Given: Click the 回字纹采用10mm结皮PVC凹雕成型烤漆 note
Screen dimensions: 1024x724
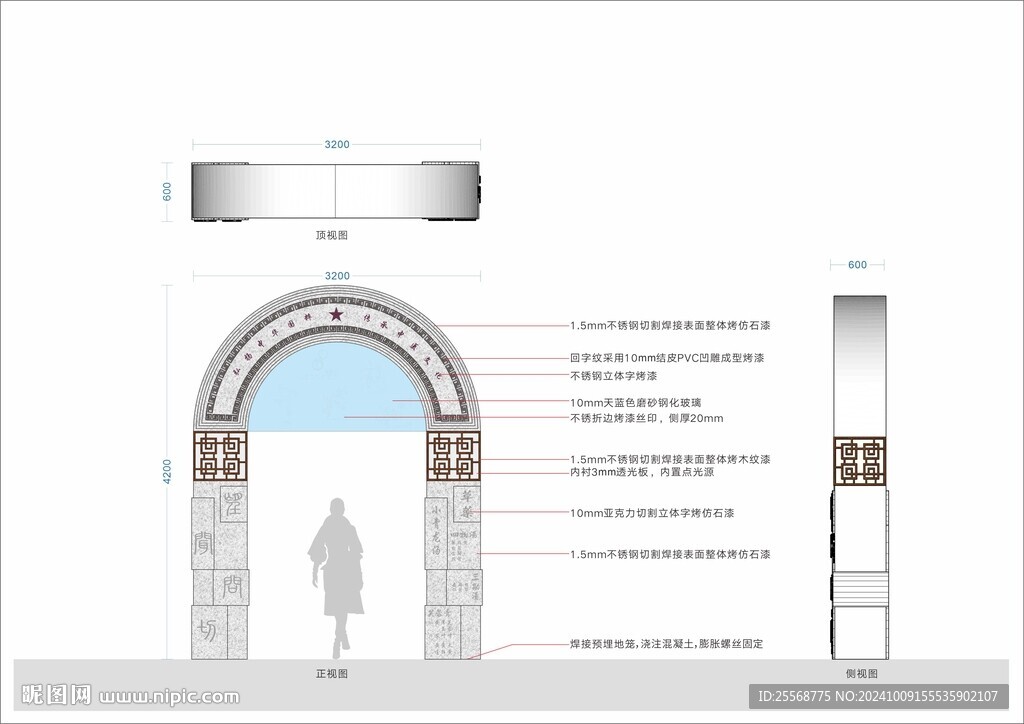Looking at the screenshot, I should [667, 358].
